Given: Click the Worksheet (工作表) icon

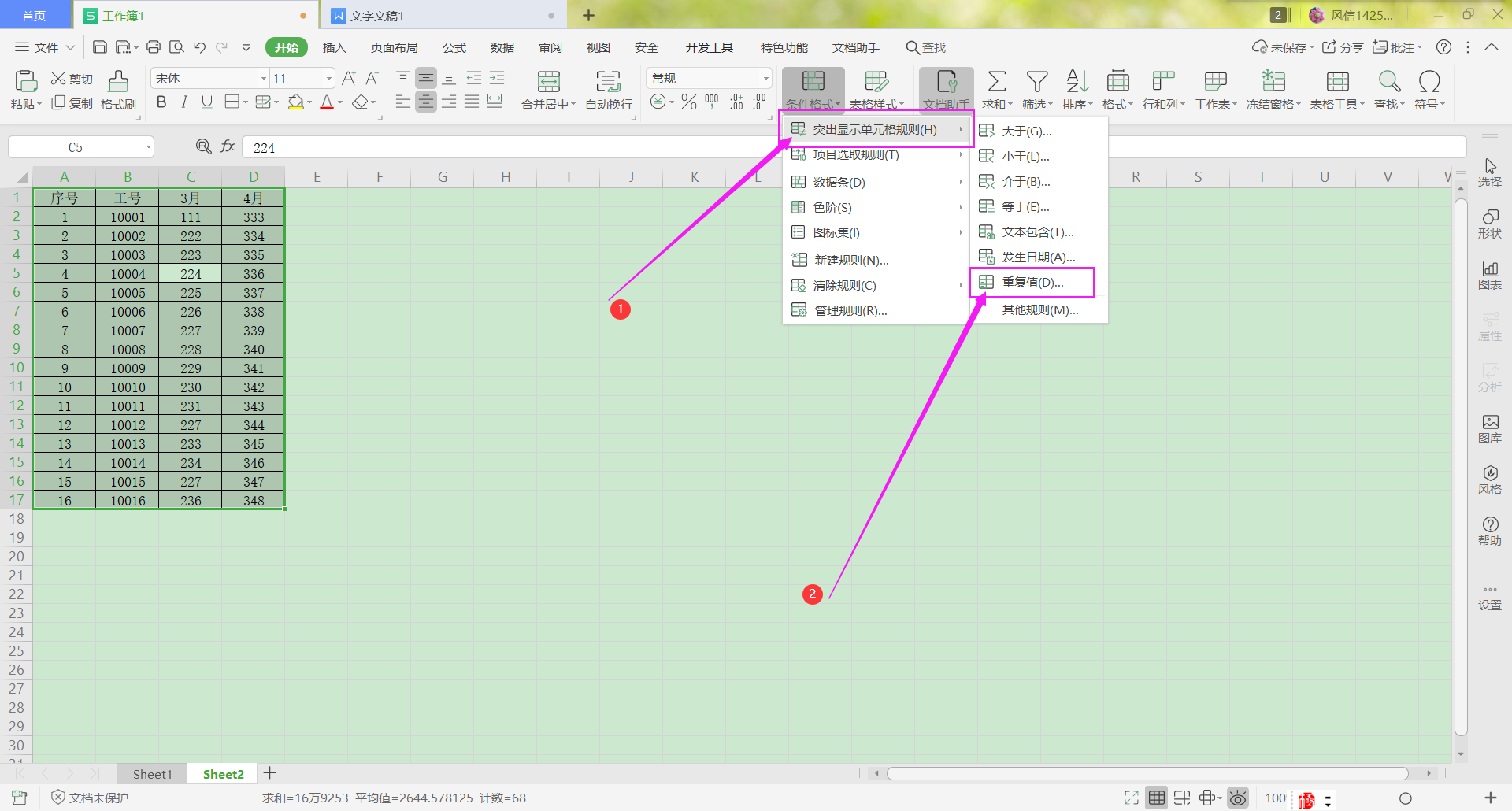Looking at the screenshot, I should pos(1215,81).
